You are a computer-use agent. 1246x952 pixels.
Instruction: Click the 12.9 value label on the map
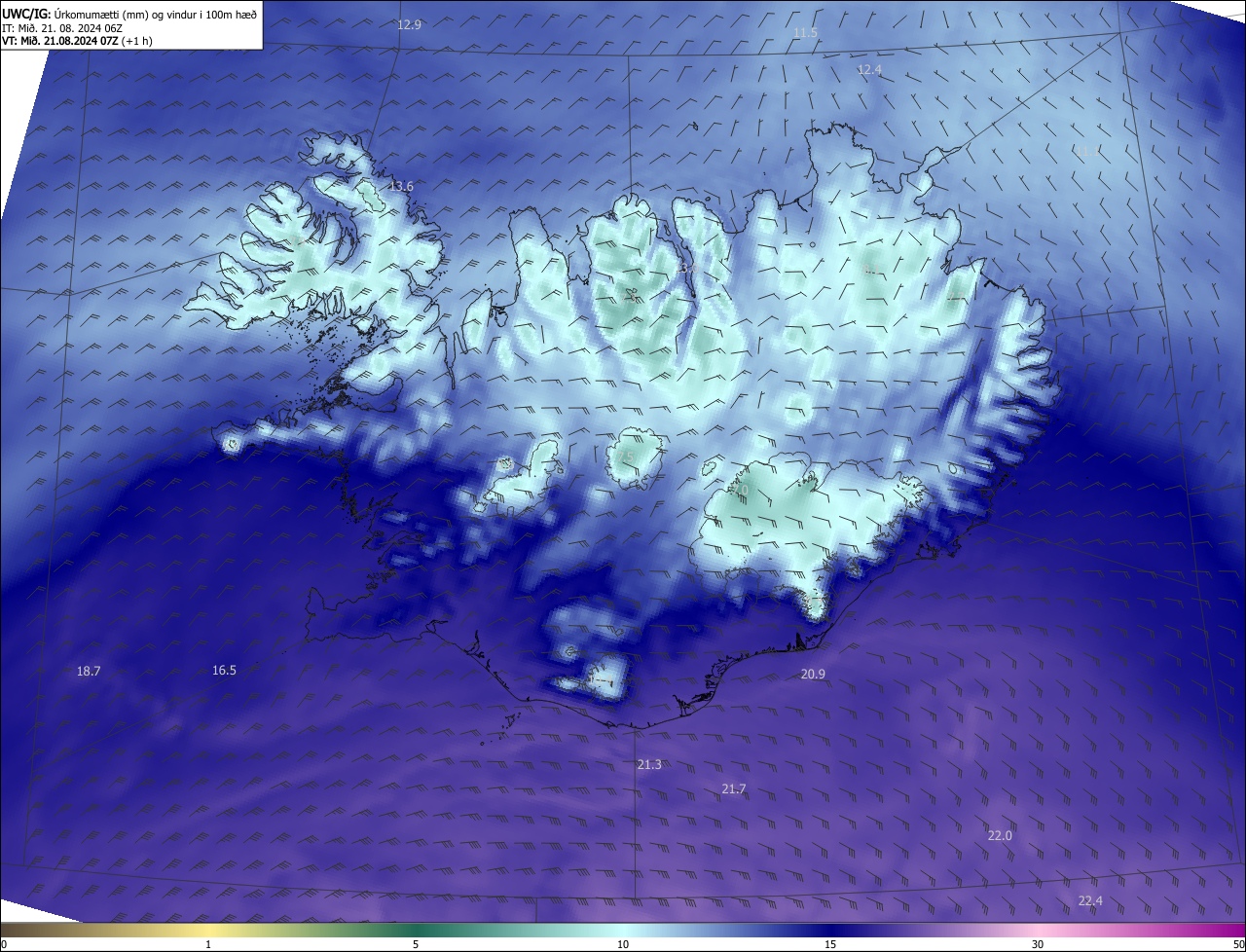point(410,25)
